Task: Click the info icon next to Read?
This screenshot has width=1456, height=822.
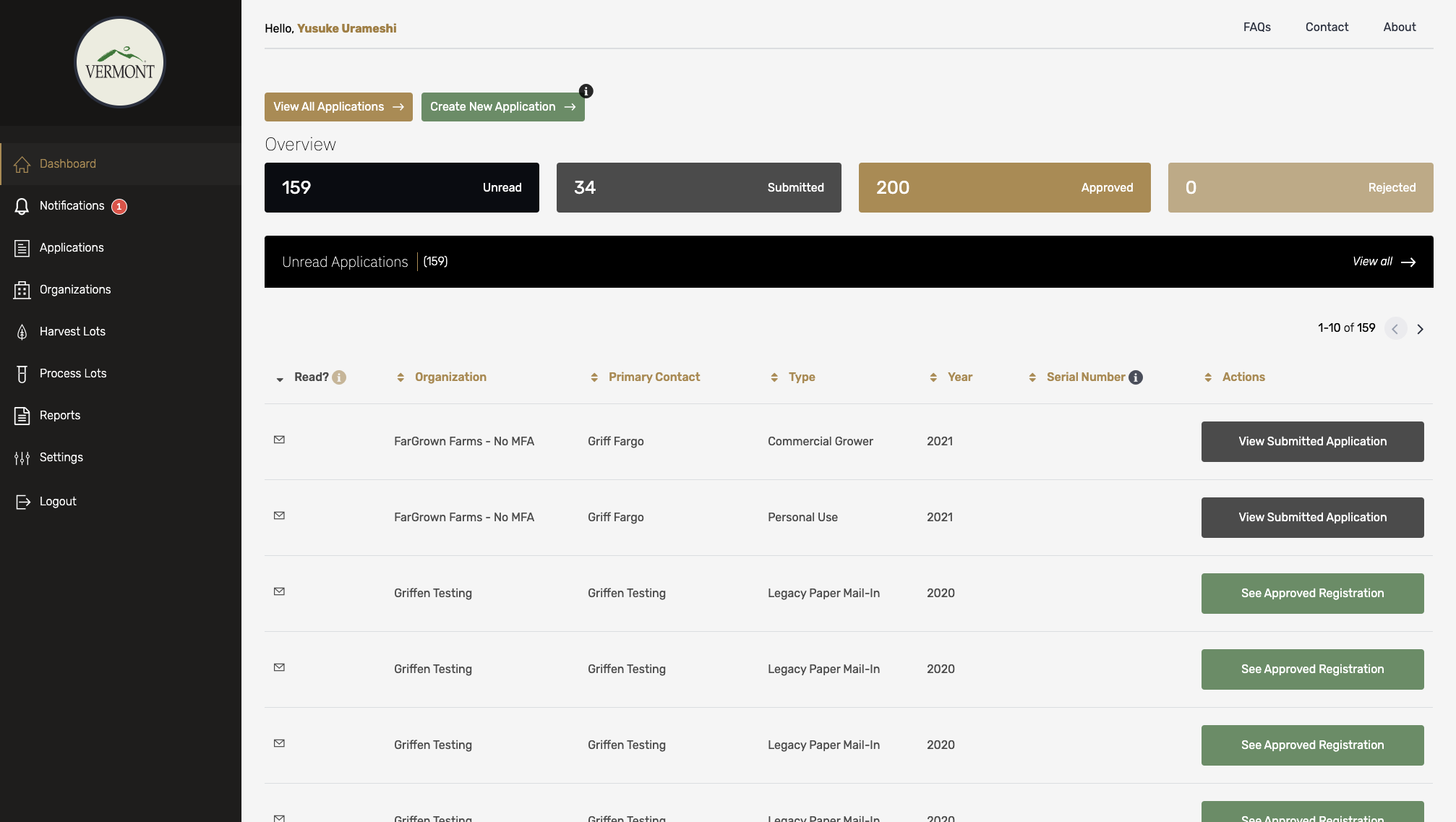Action: 339,377
